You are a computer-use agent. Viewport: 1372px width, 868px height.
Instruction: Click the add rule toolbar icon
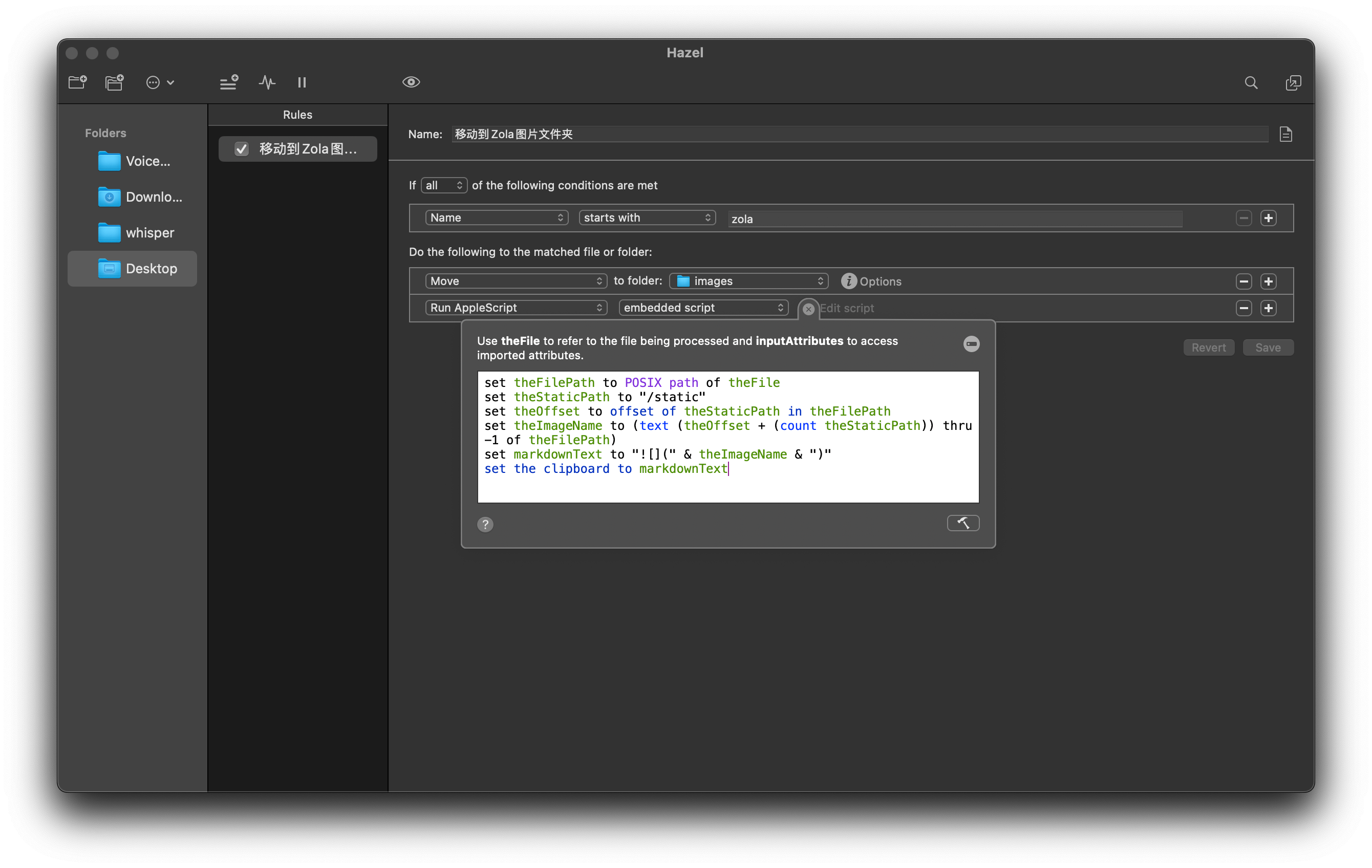pos(229,82)
